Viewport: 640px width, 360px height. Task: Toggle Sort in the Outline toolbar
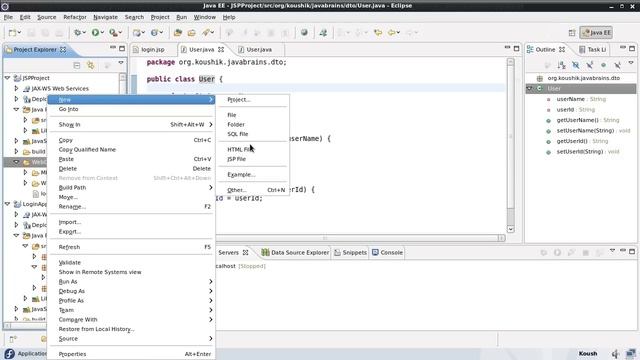tap(562, 65)
